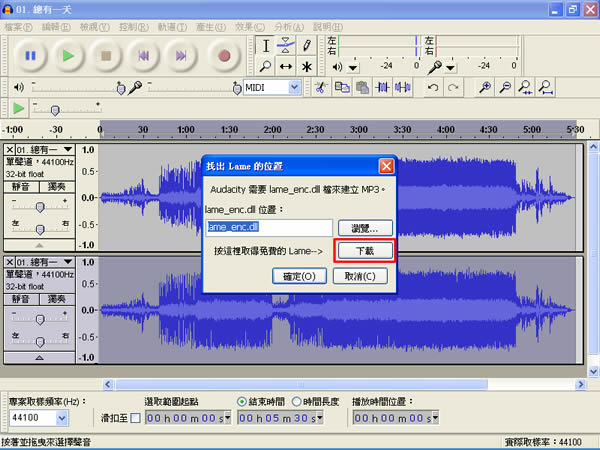Toggle Mute (靜音) on the second track

[21, 300]
